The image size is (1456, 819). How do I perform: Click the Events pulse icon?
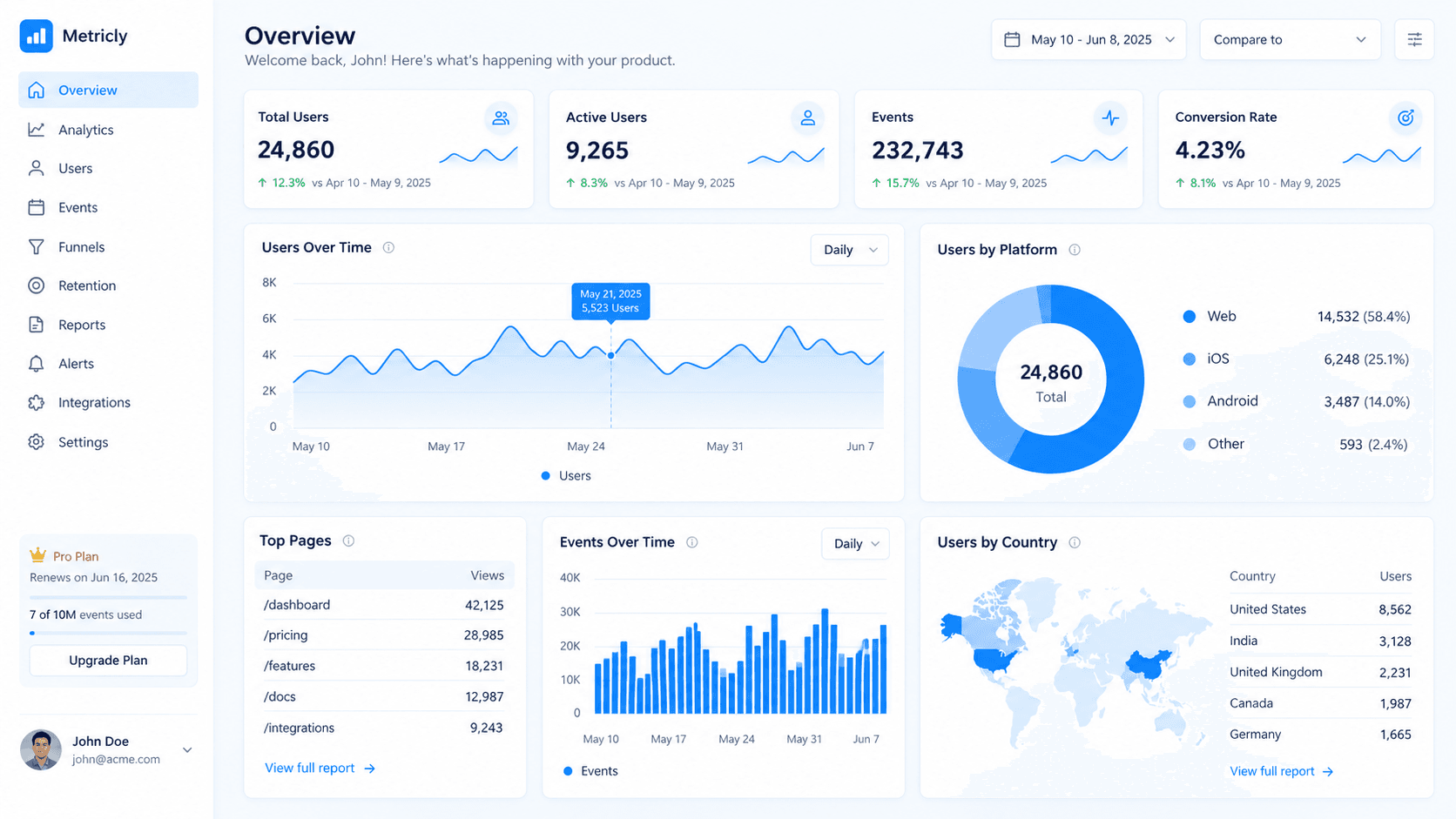(1110, 117)
